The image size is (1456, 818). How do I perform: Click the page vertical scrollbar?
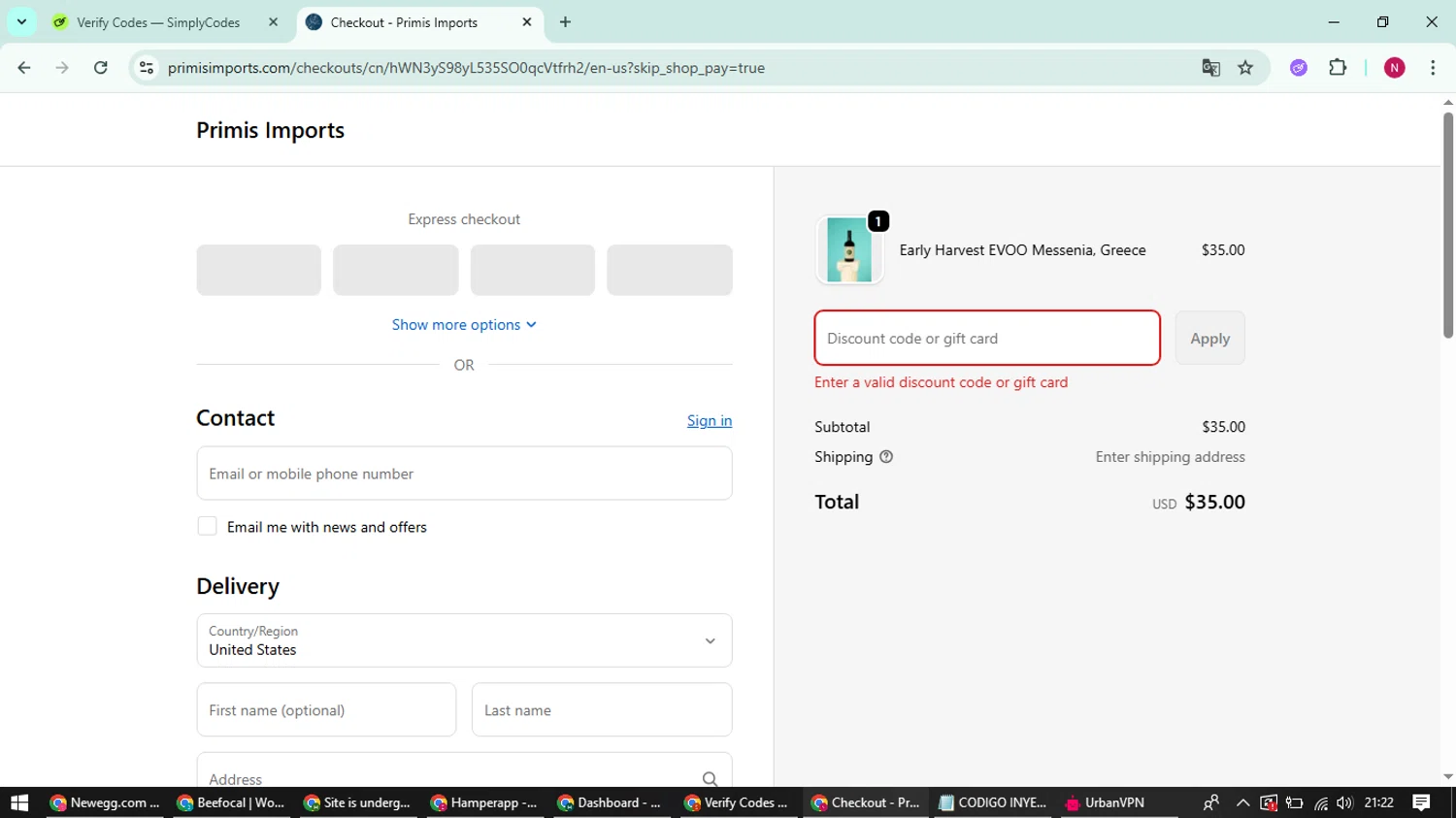(1447, 223)
